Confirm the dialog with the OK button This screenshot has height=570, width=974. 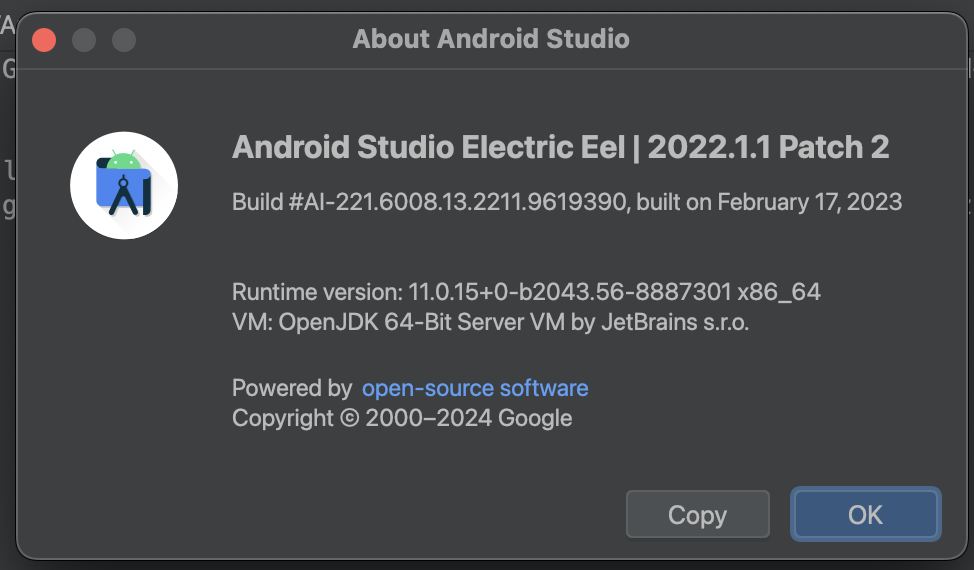[x=865, y=514]
